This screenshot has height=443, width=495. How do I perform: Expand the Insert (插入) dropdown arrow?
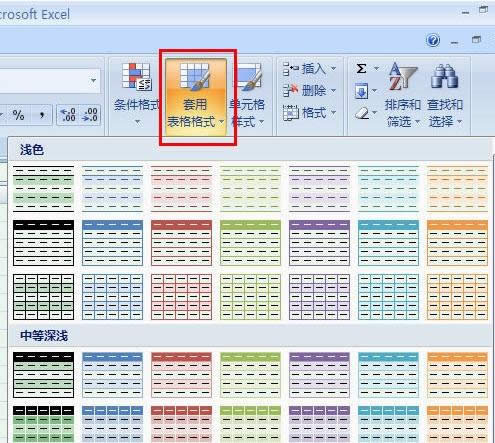(x=333, y=69)
